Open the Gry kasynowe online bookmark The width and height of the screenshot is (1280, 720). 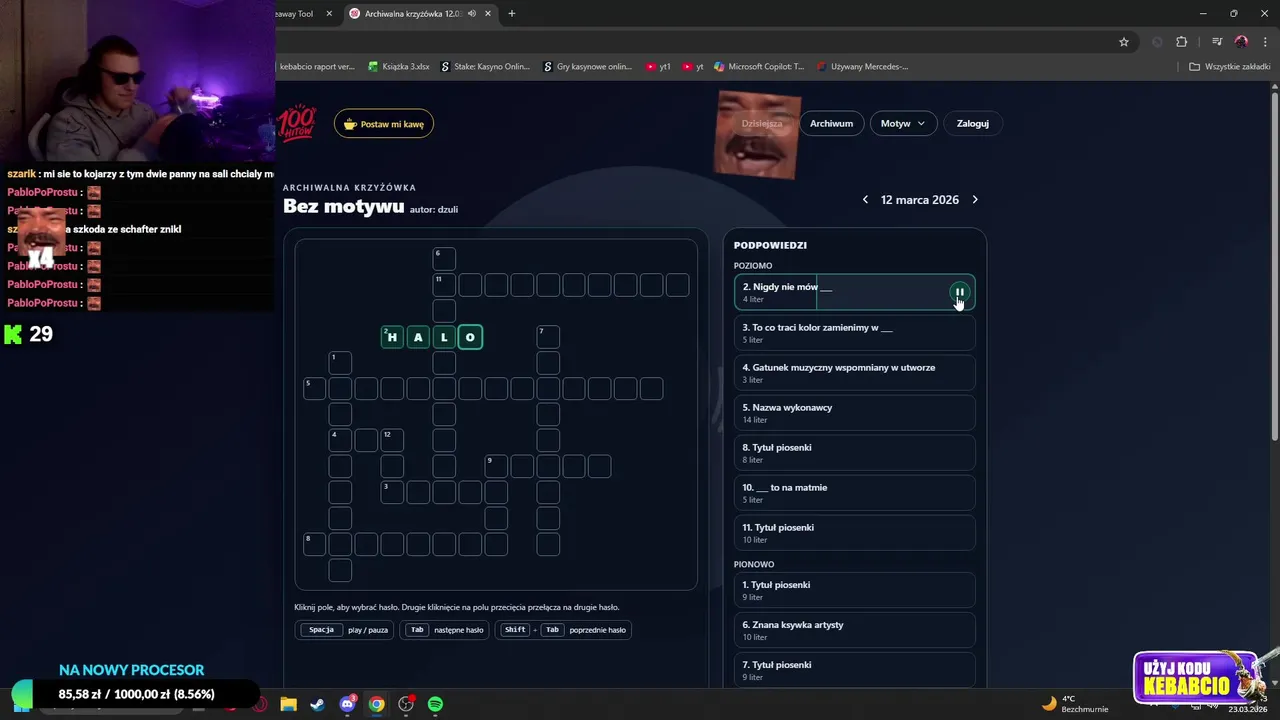point(588,67)
